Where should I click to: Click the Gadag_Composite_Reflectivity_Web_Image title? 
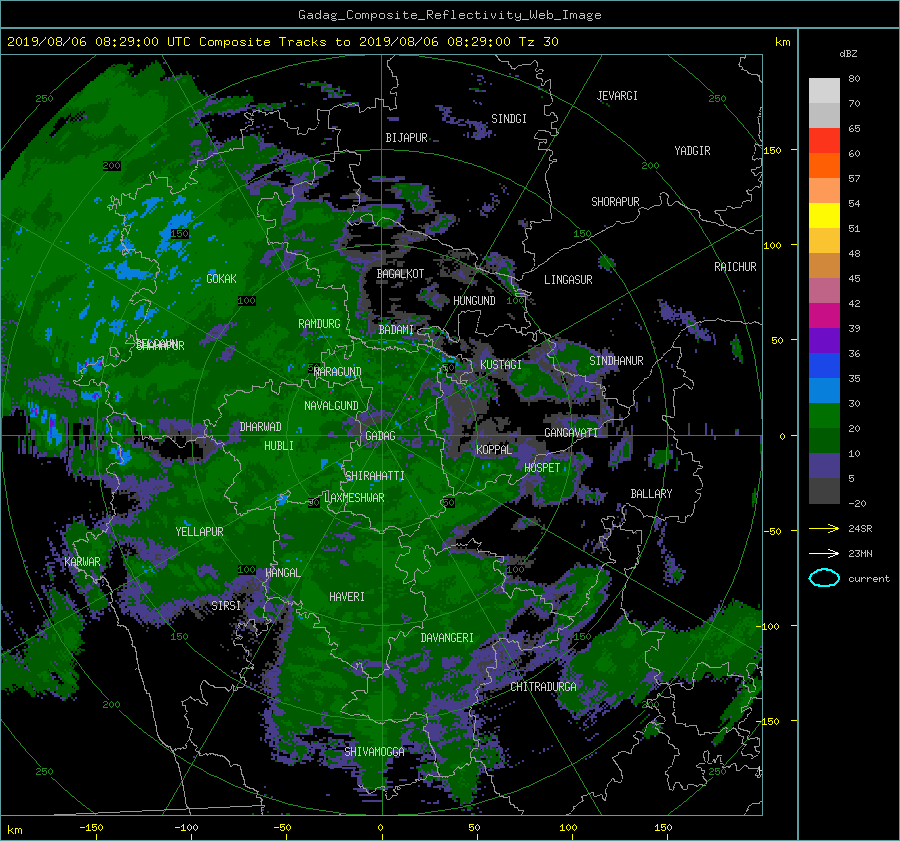(449, 15)
